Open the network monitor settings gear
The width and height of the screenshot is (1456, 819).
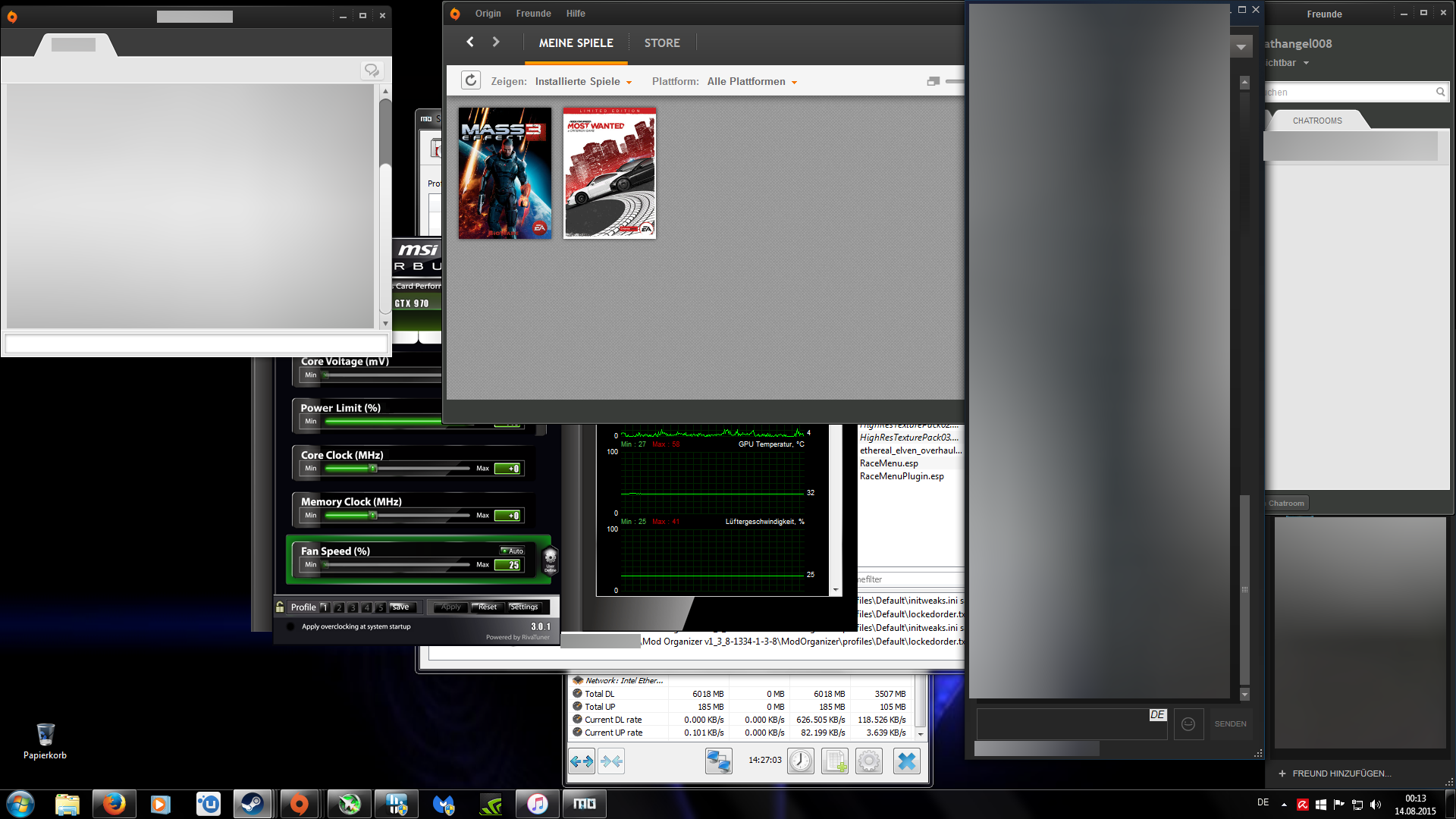tap(869, 761)
